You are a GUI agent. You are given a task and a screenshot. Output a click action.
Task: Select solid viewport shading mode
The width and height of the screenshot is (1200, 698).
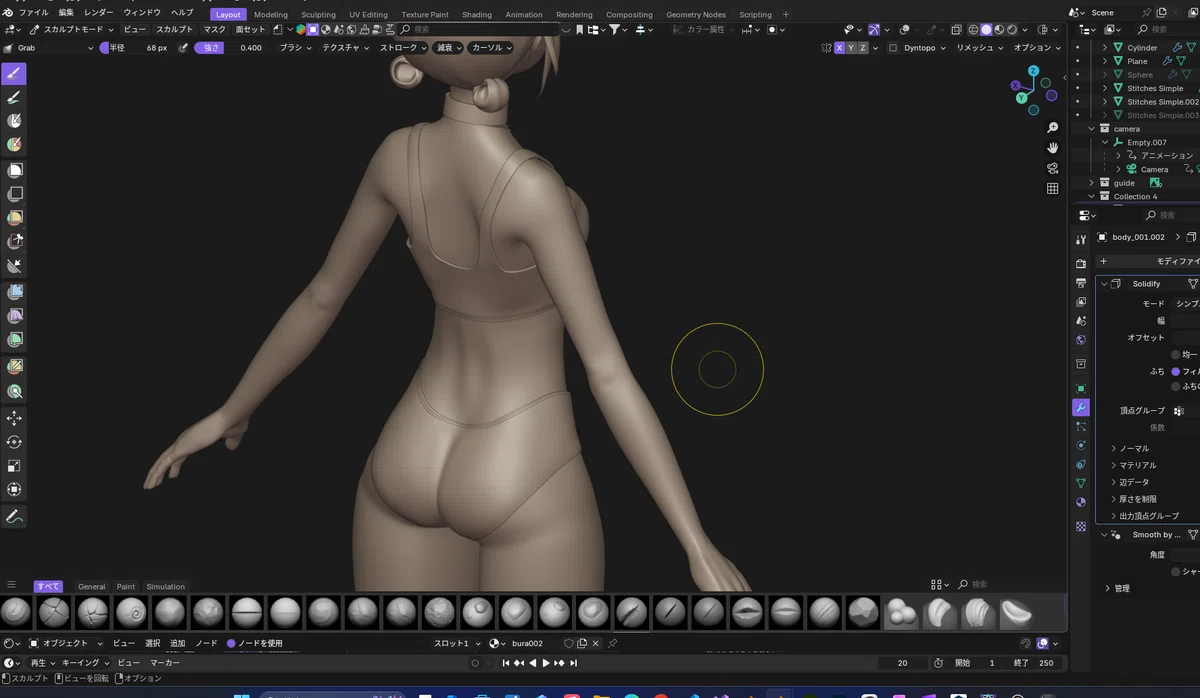tap(986, 30)
